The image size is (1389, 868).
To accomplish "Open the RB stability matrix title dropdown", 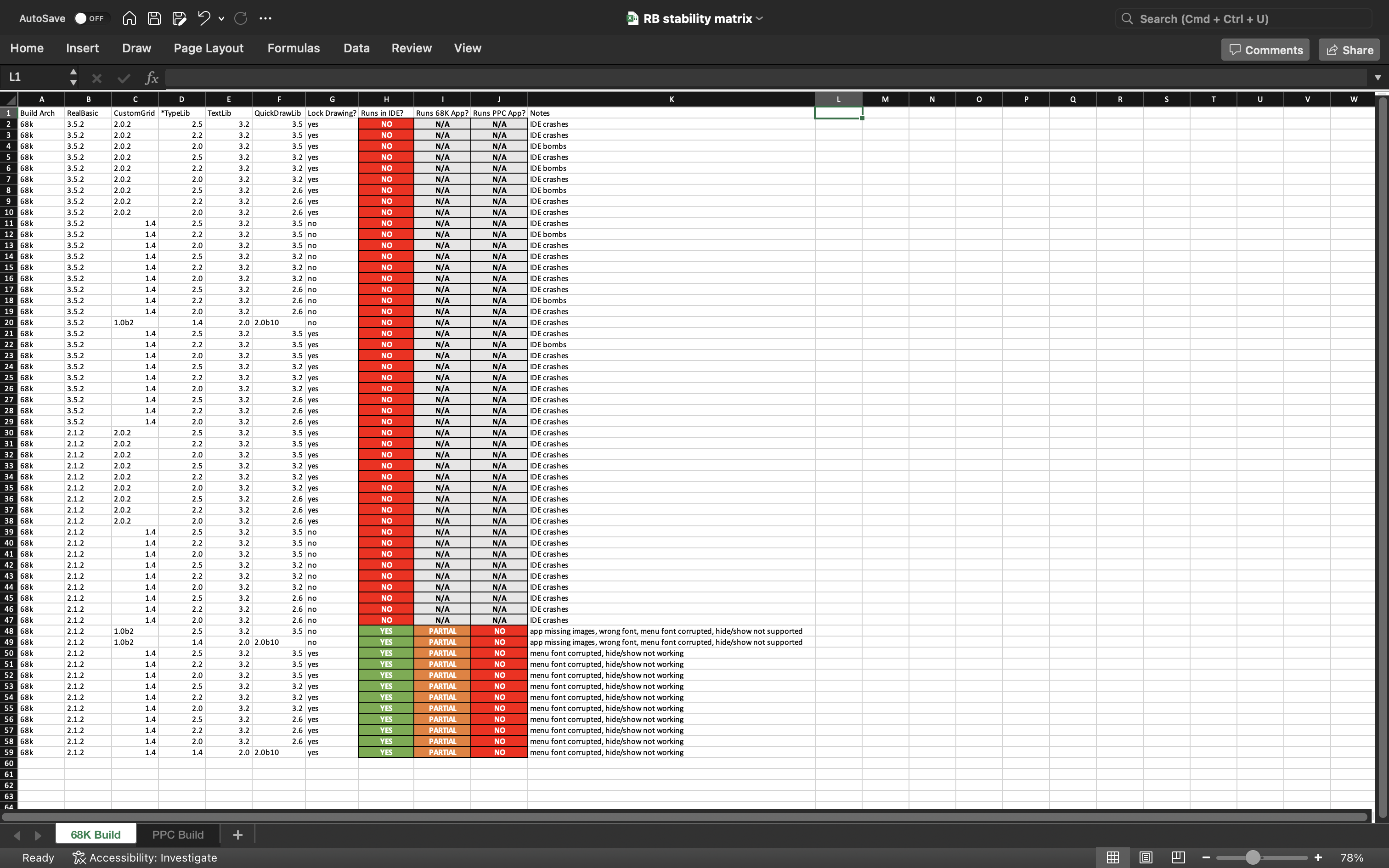I will point(760,18).
